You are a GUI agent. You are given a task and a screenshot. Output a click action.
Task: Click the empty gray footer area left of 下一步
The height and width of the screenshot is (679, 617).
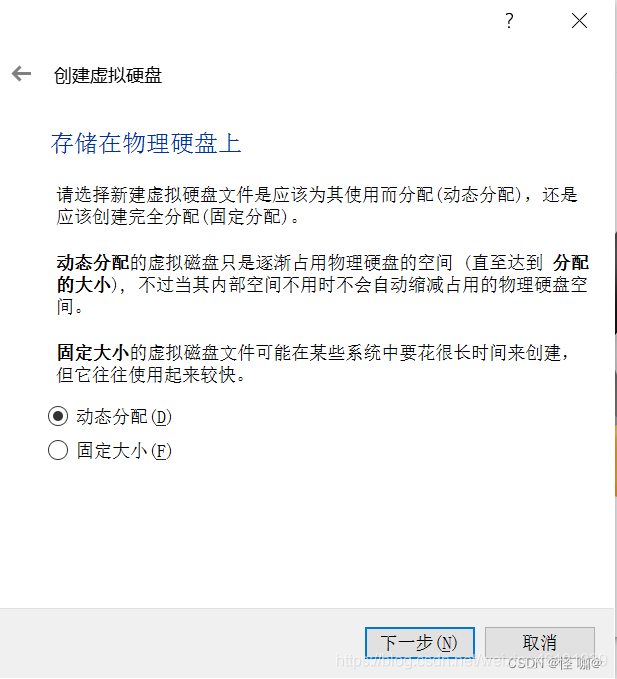pos(182,643)
